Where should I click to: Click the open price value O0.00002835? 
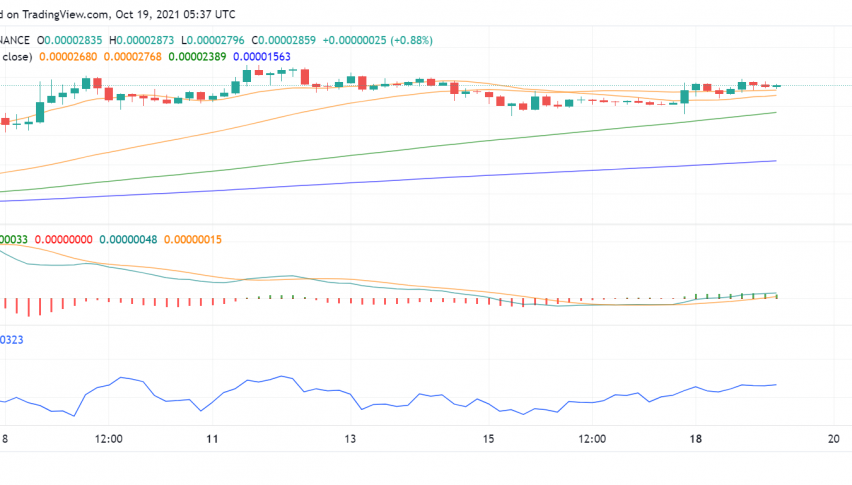pos(69,41)
